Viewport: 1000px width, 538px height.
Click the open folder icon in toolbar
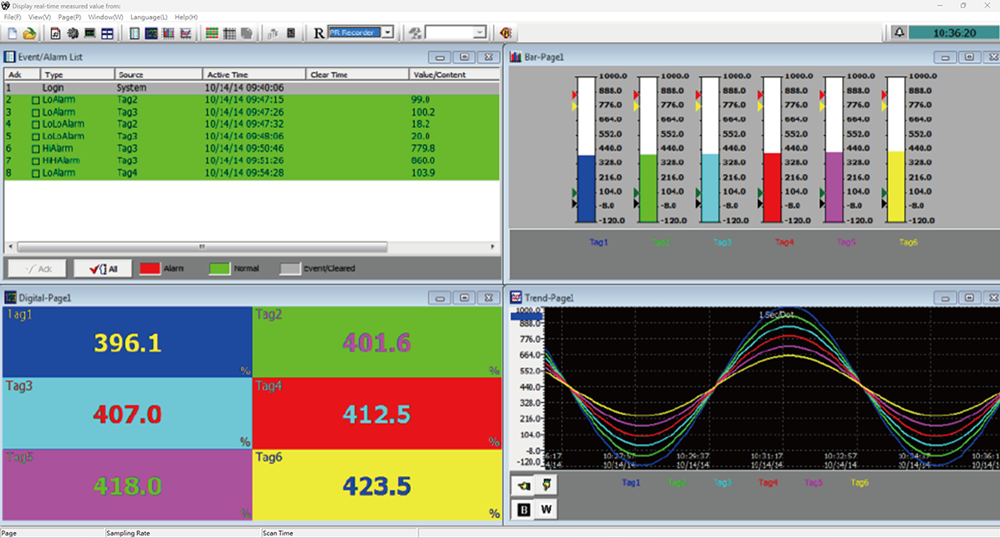tap(30, 33)
